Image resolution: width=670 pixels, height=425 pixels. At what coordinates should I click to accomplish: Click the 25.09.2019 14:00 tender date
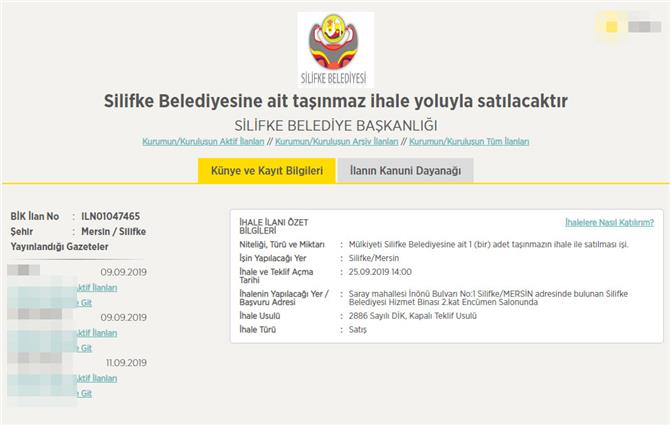click(383, 271)
